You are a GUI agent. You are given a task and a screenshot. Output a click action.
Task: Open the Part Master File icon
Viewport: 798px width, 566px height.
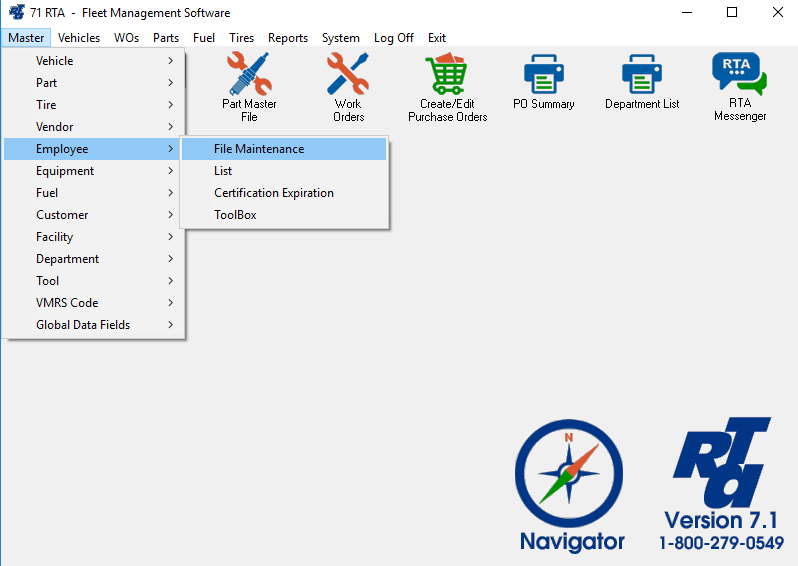tap(249, 75)
